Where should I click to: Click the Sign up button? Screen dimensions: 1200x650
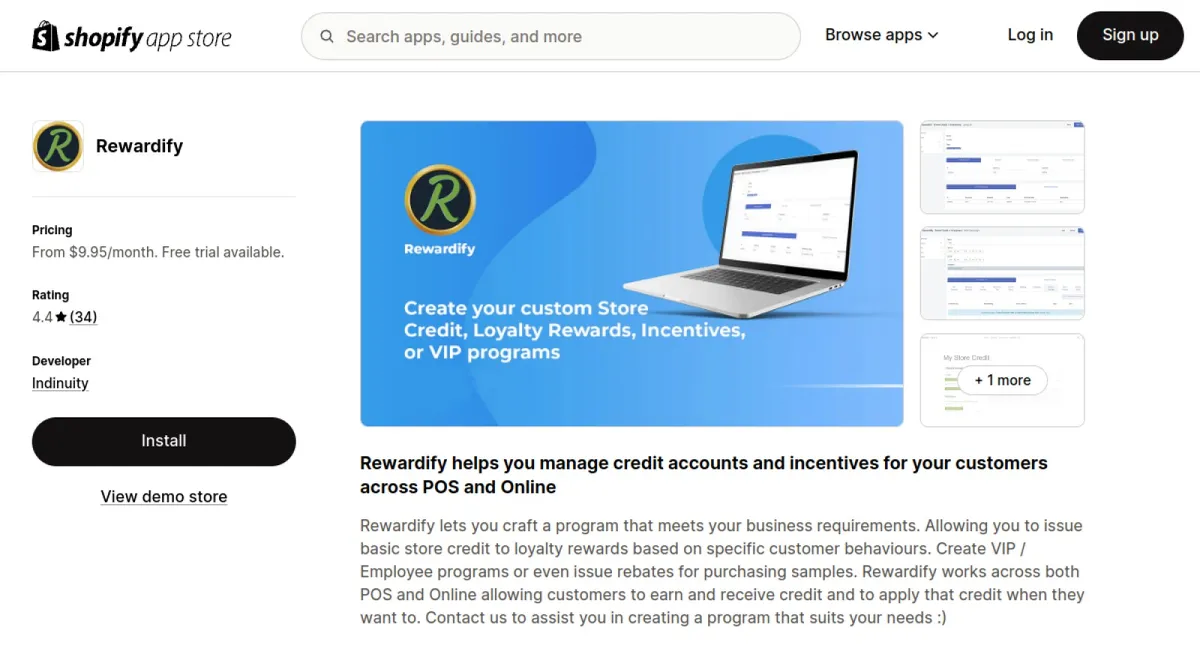coord(1130,35)
